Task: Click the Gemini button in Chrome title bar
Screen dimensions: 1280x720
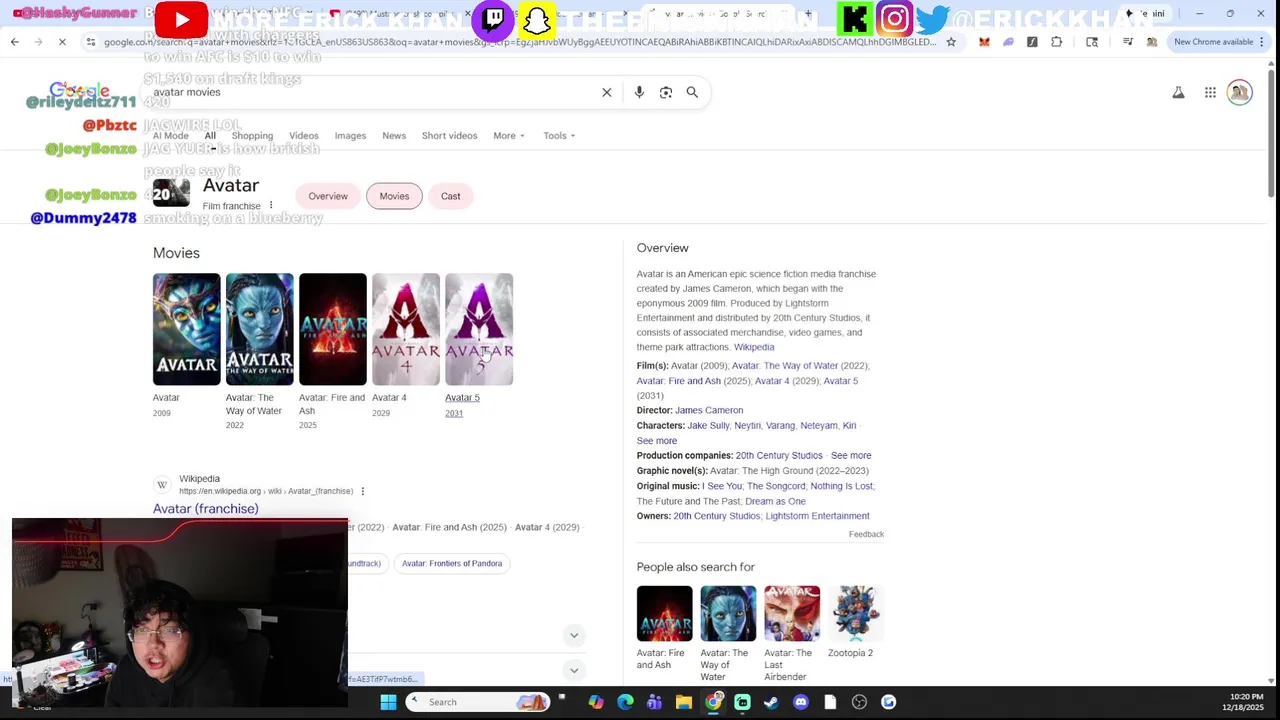Action: pos(1146,13)
